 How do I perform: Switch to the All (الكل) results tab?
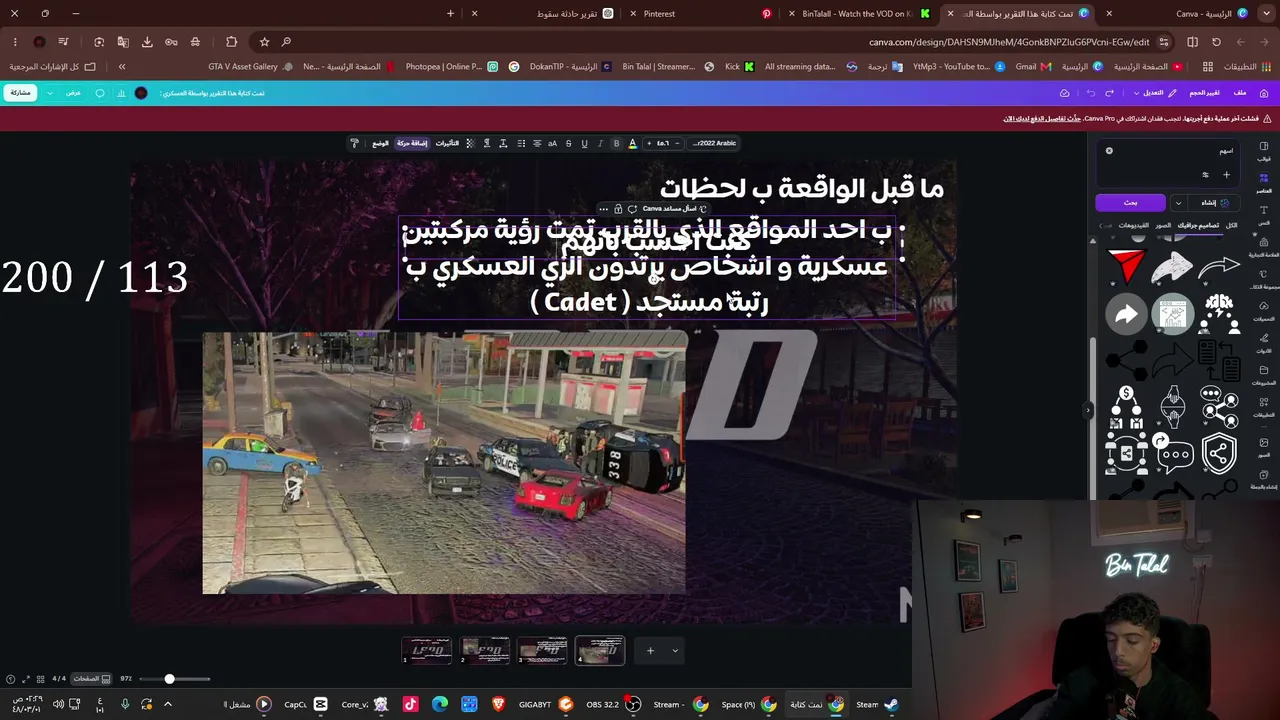click(1231, 225)
